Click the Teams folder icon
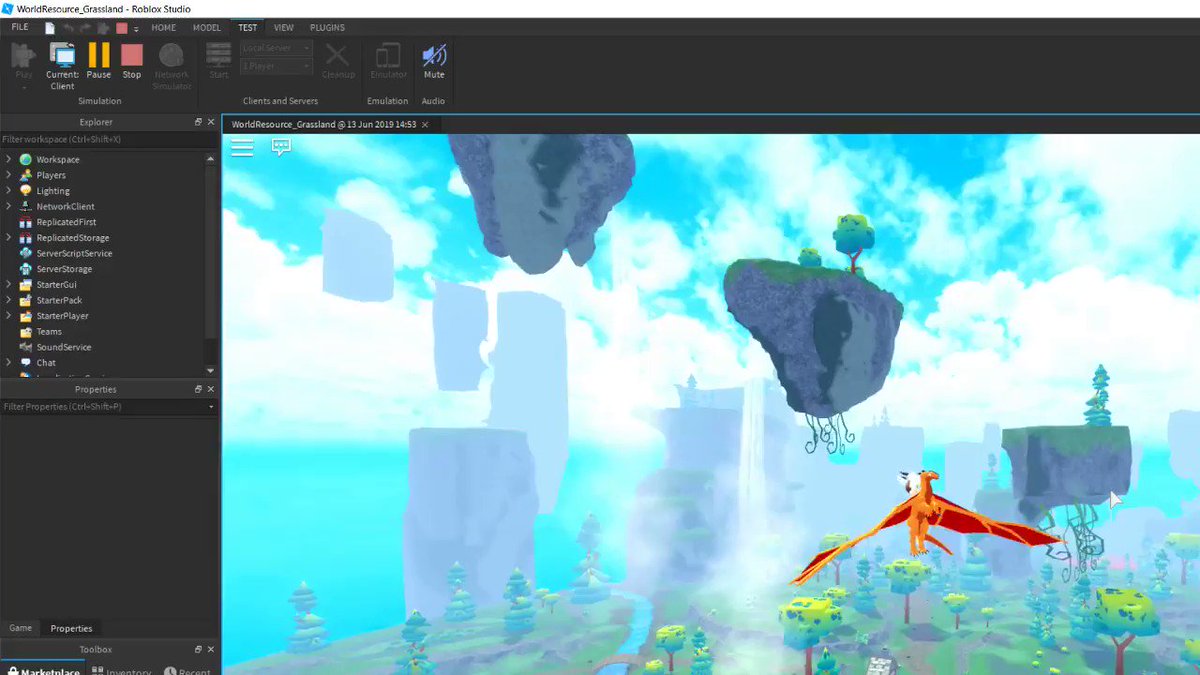 (26, 332)
